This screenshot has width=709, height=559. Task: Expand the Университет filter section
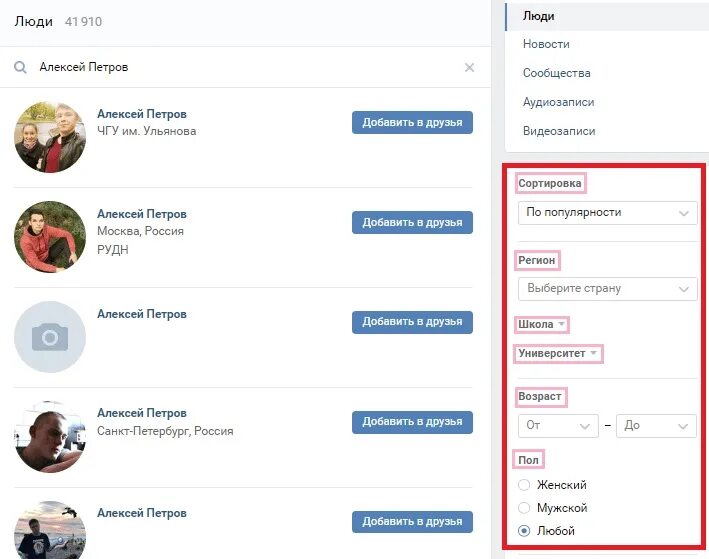point(558,353)
